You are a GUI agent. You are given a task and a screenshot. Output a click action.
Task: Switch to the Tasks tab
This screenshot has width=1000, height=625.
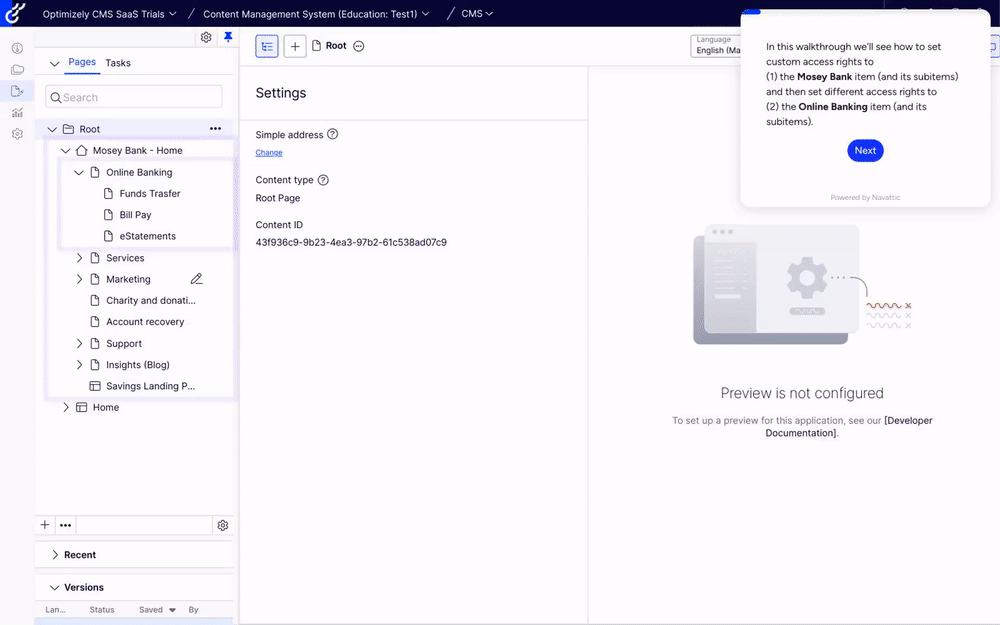(x=118, y=63)
